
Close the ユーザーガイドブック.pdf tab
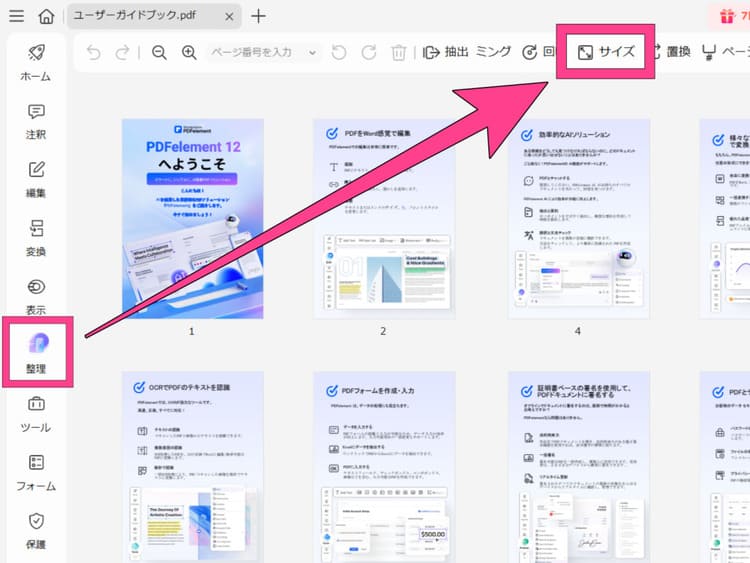click(x=229, y=17)
